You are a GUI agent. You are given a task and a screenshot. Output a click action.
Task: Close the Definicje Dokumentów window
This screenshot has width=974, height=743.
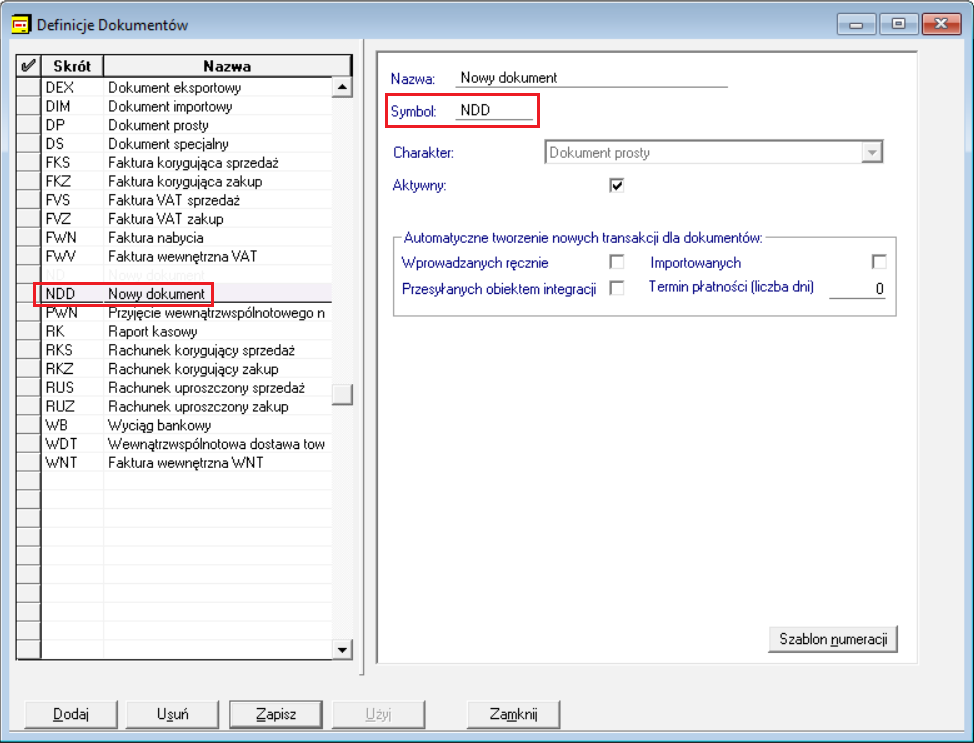tap(941, 24)
